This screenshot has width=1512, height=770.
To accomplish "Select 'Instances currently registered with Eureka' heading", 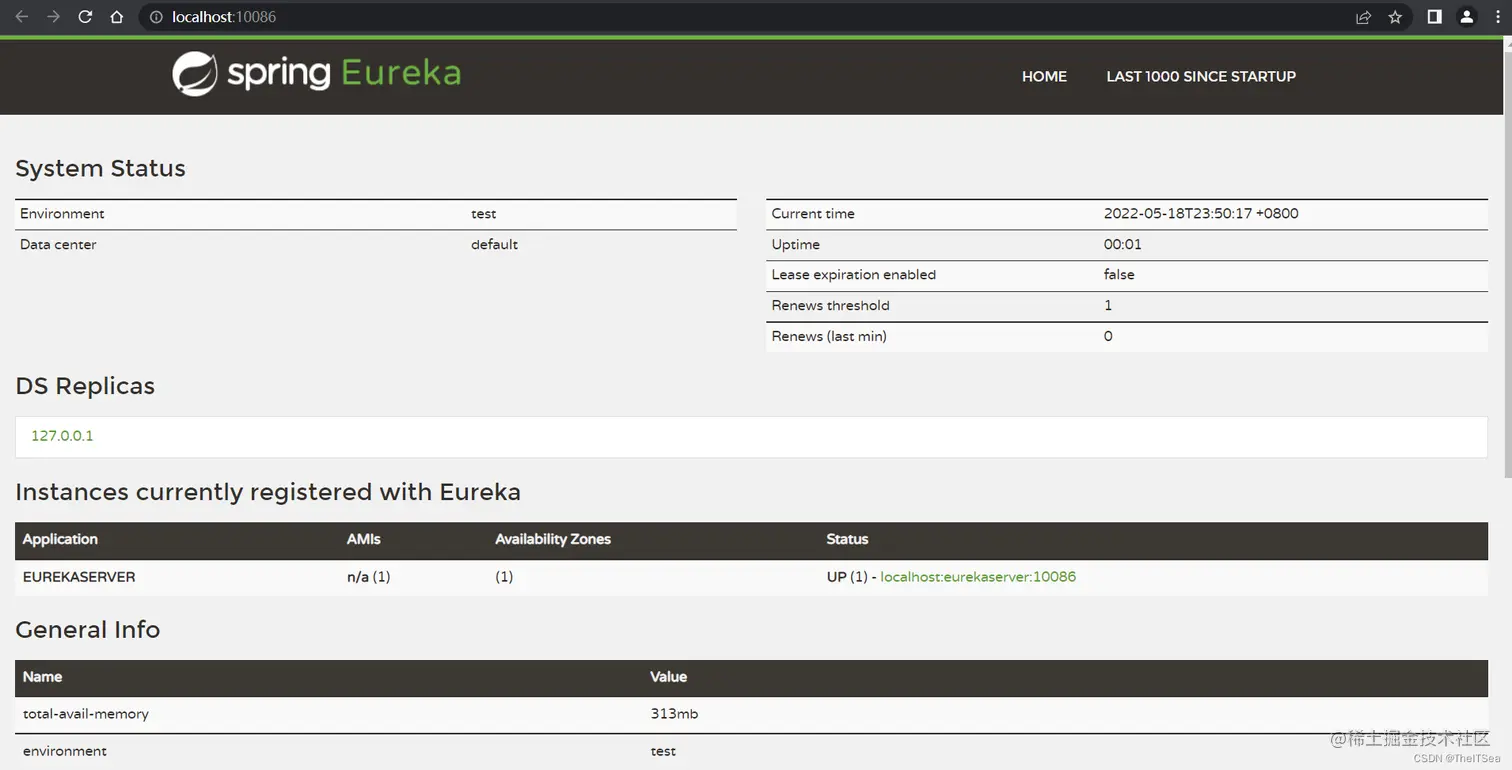I will (268, 492).
